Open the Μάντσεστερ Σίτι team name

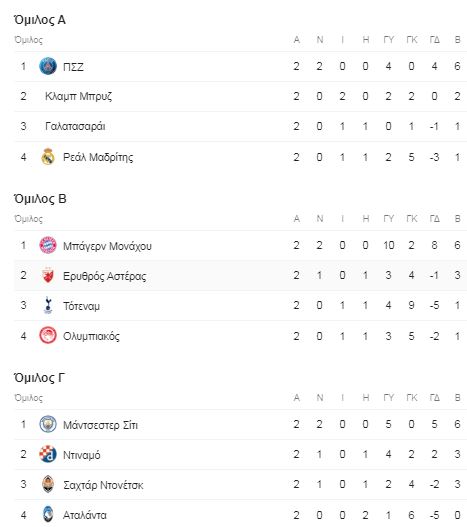point(101,425)
